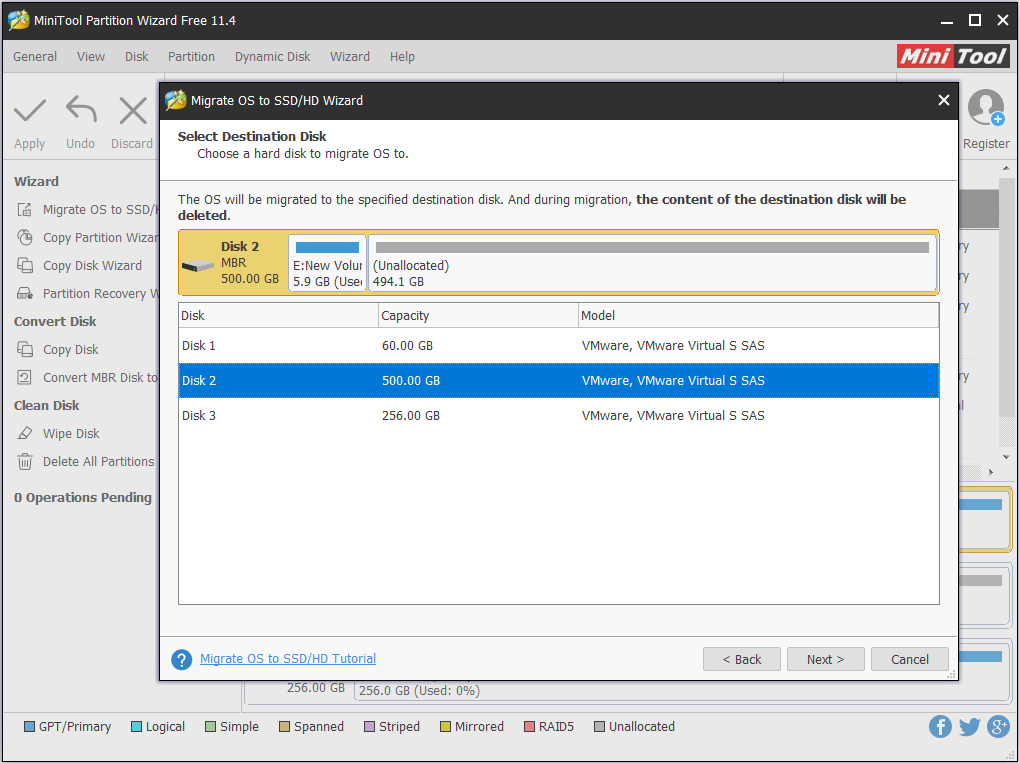Click the 60.00 GB capacity cell
The image size is (1020, 763).
click(407, 345)
